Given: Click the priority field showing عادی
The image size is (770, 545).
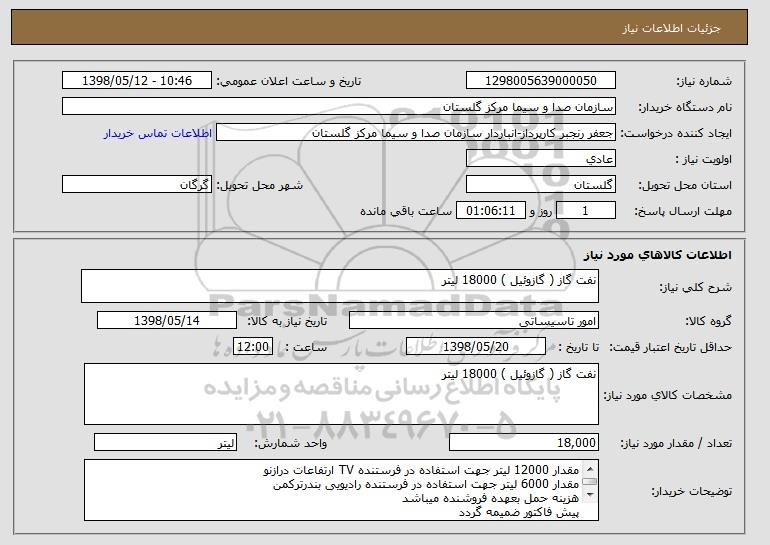Looking at the screenshot, I should click(x=541, y=159).
